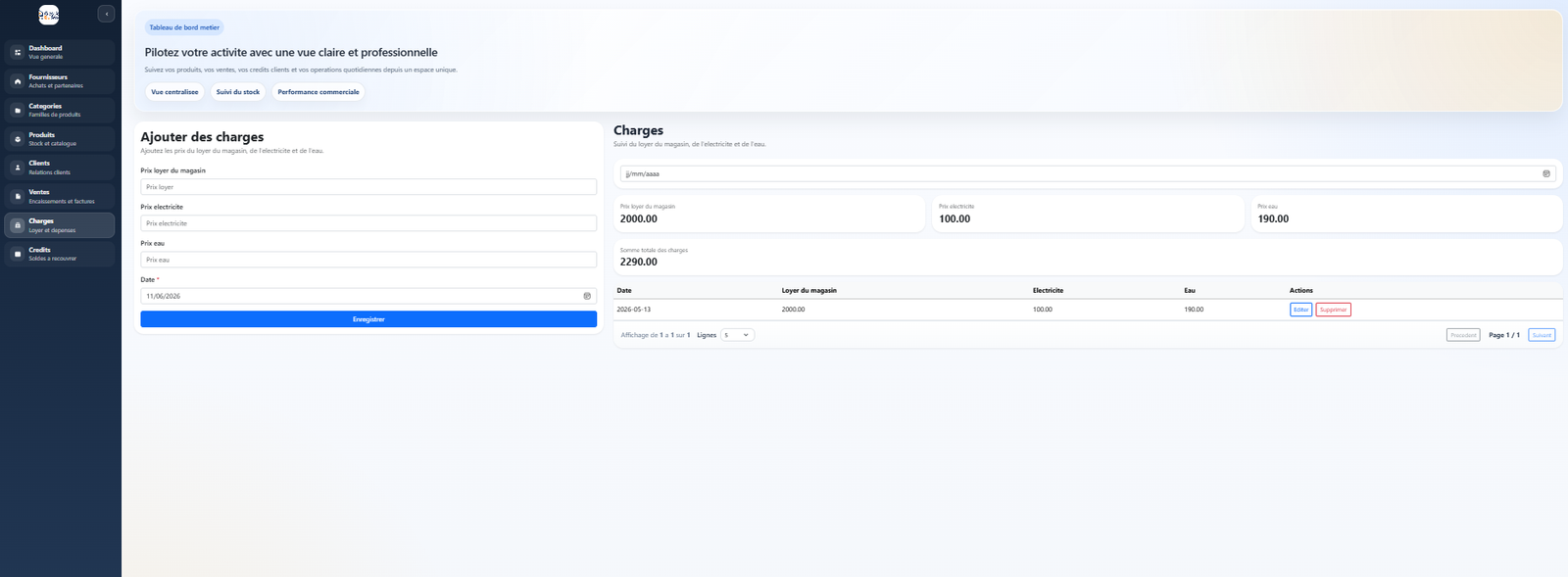
Task: Click Supprimer for the 2026-05-13 row
Action: point(1333,310)
